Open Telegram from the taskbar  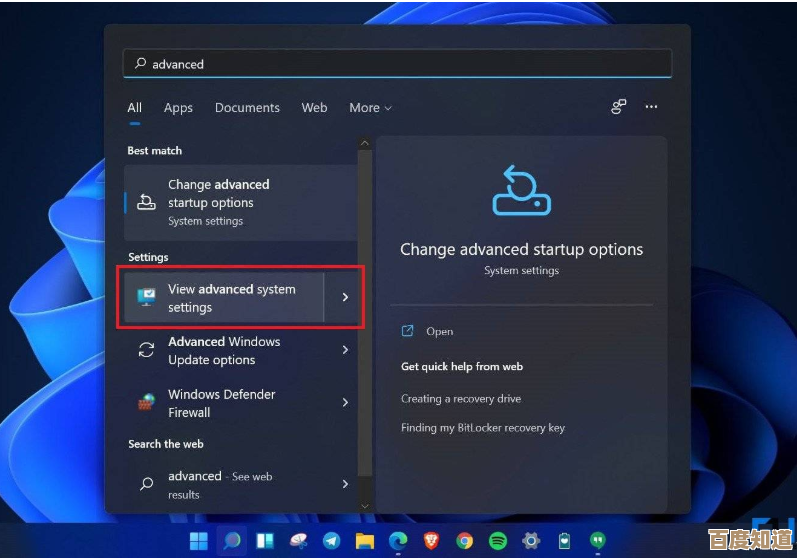(331, 541)
